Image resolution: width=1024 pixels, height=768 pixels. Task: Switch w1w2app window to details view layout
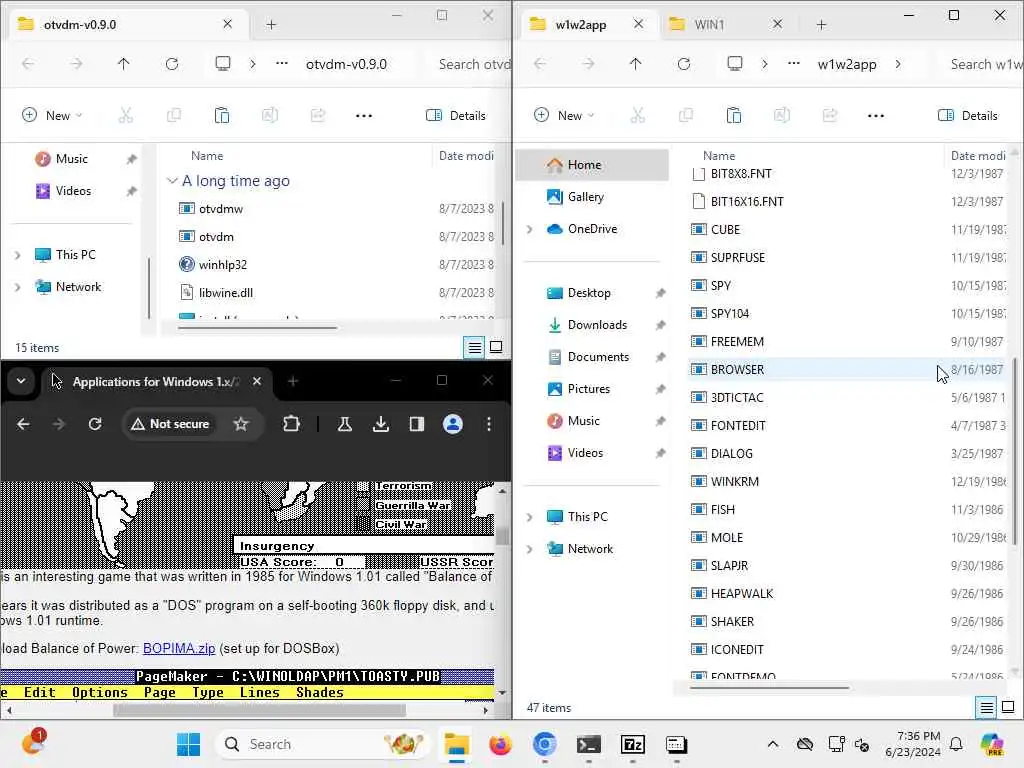point(986,707)
